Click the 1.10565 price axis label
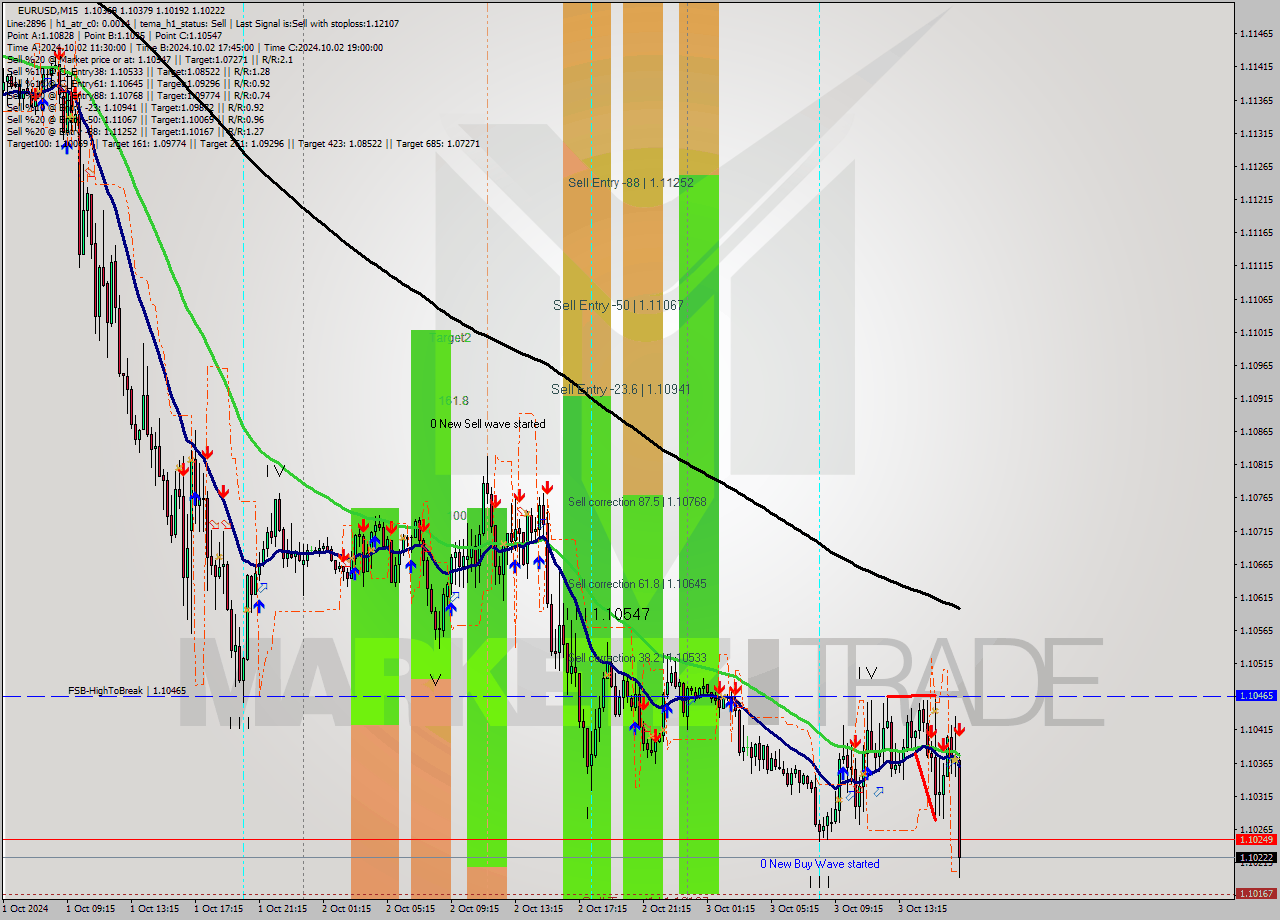Image resolution: width=1280 pixels, height=920 pixels. pos(1256,630)
